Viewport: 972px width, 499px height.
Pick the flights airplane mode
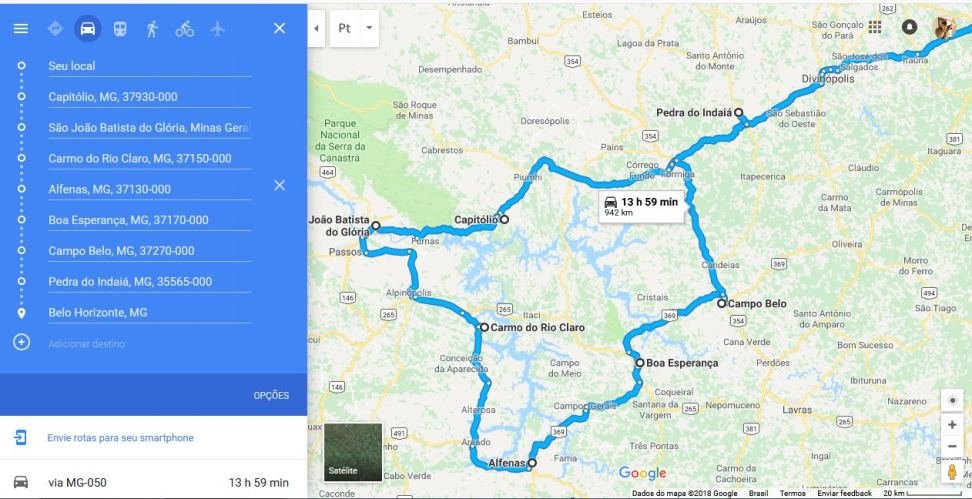pos(217,29)
